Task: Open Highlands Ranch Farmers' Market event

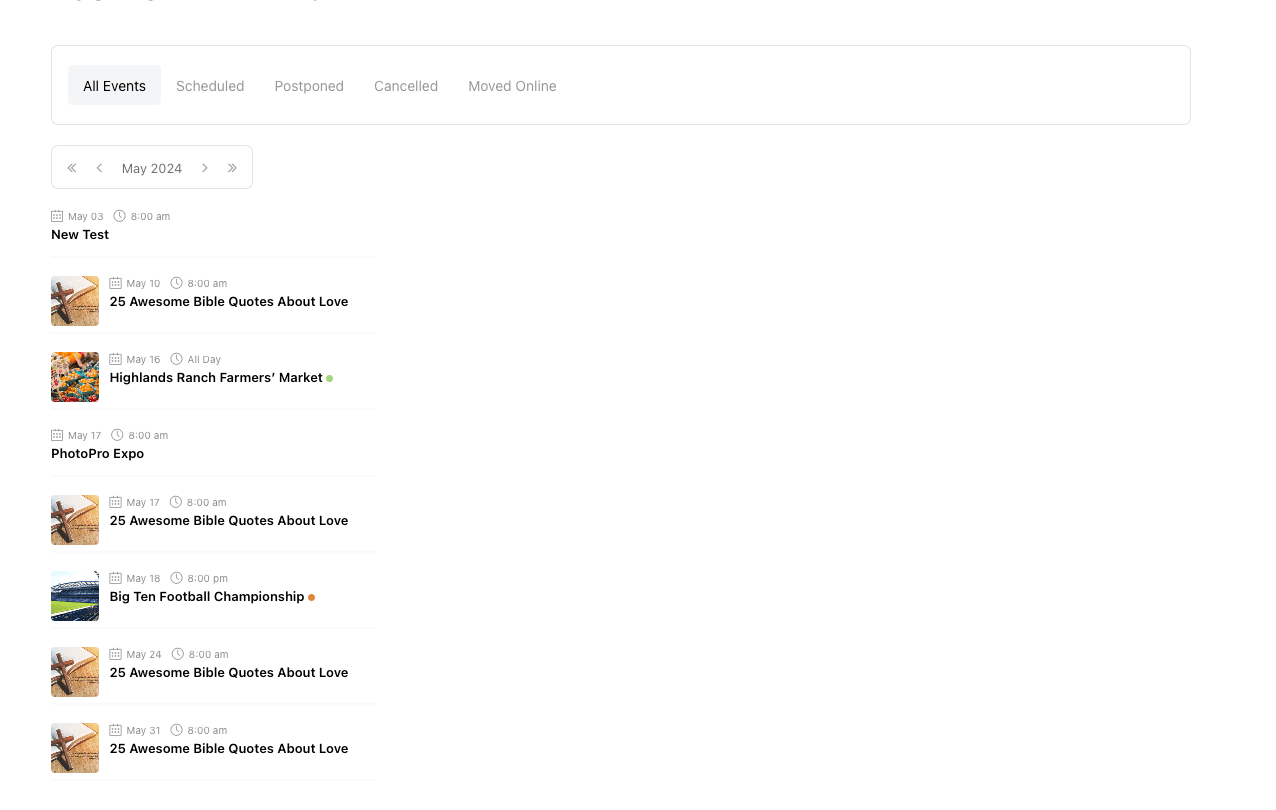Action: pyautogui.click(x=216, y=378)
